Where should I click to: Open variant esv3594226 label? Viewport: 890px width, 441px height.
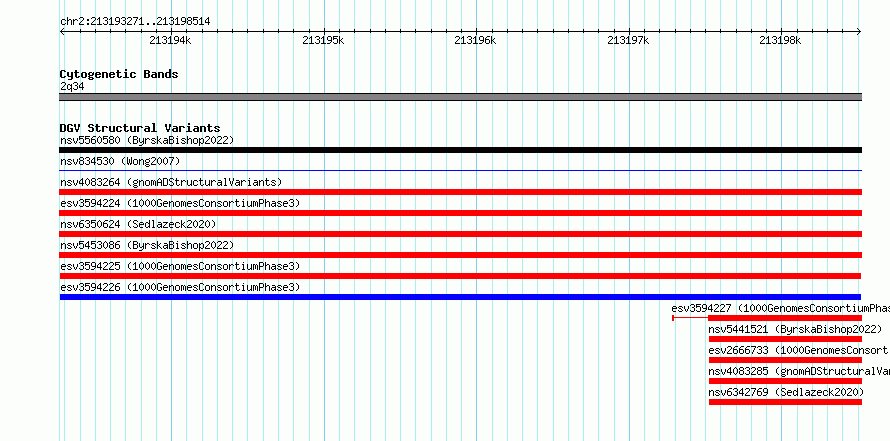pos(180,287)
